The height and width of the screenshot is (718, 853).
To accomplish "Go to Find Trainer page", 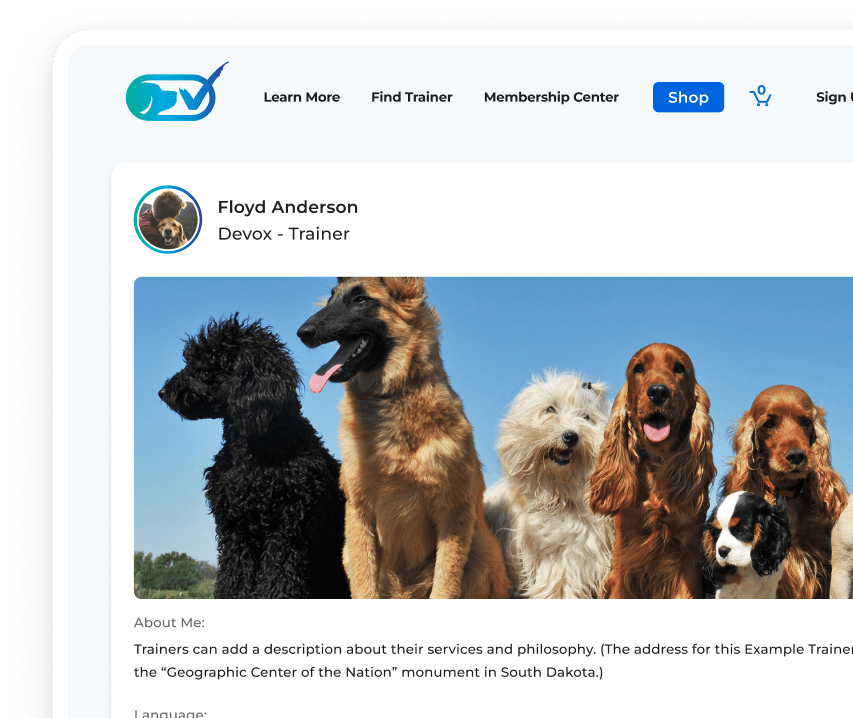I will coord(411,97).
